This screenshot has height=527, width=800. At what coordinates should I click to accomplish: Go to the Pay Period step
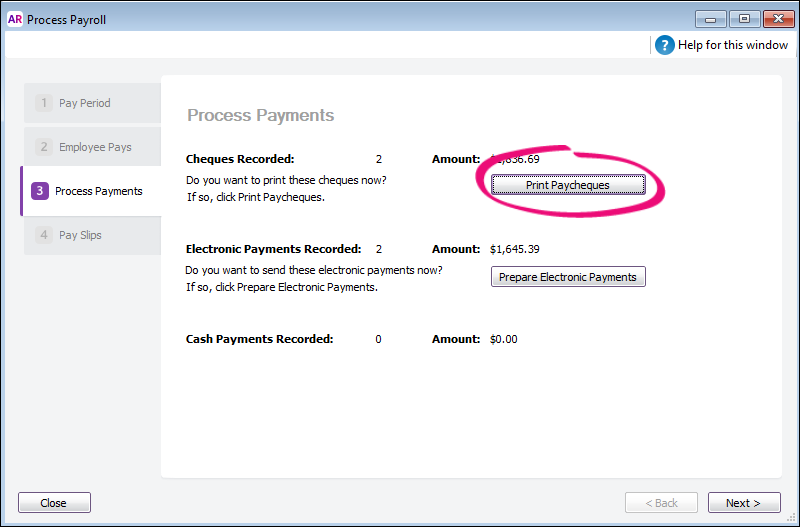coord(85,103)
